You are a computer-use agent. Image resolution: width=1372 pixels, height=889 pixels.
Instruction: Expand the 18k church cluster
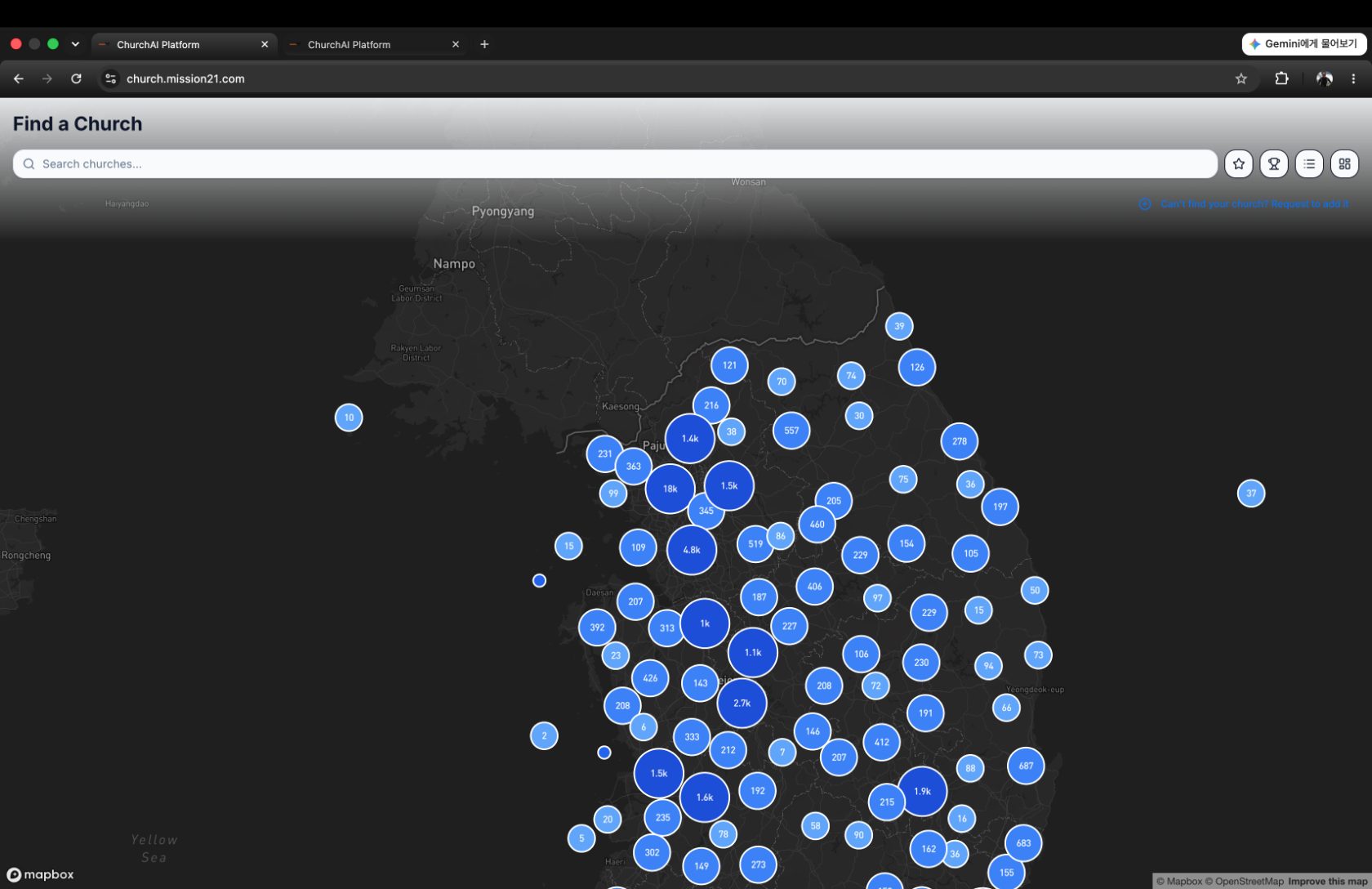tap(670, 489)
